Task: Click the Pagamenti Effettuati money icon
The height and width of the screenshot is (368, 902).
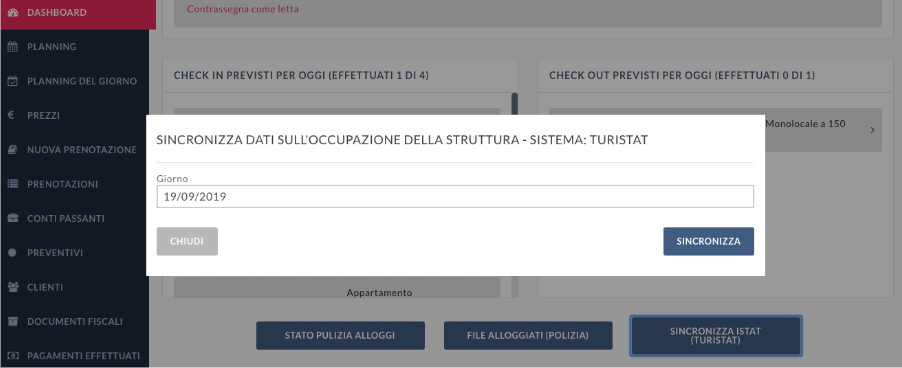Action: point(13,356)
